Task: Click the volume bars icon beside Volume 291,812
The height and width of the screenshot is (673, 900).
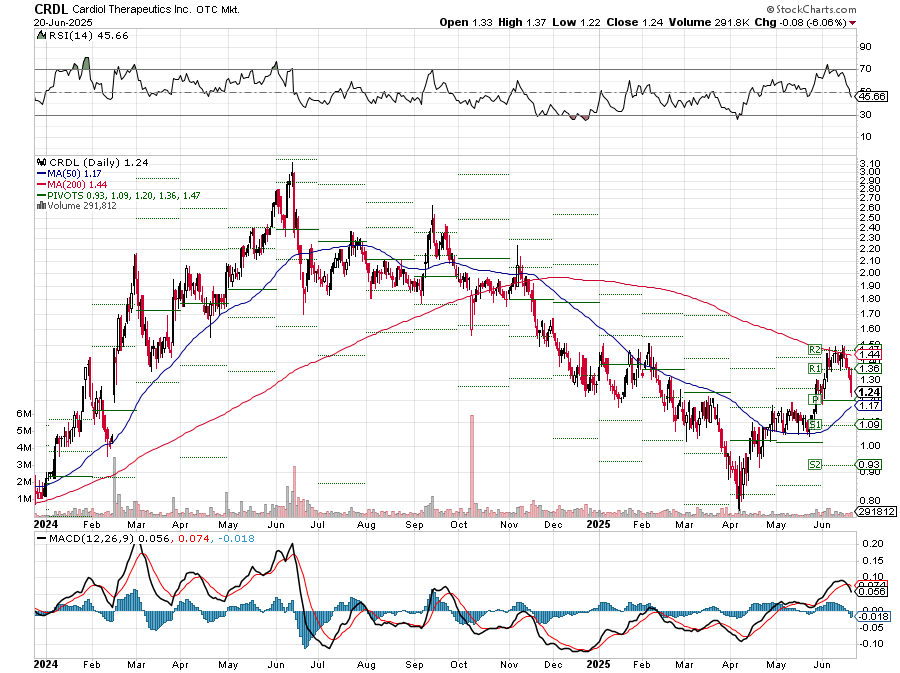Action: (x=41, y=205)
